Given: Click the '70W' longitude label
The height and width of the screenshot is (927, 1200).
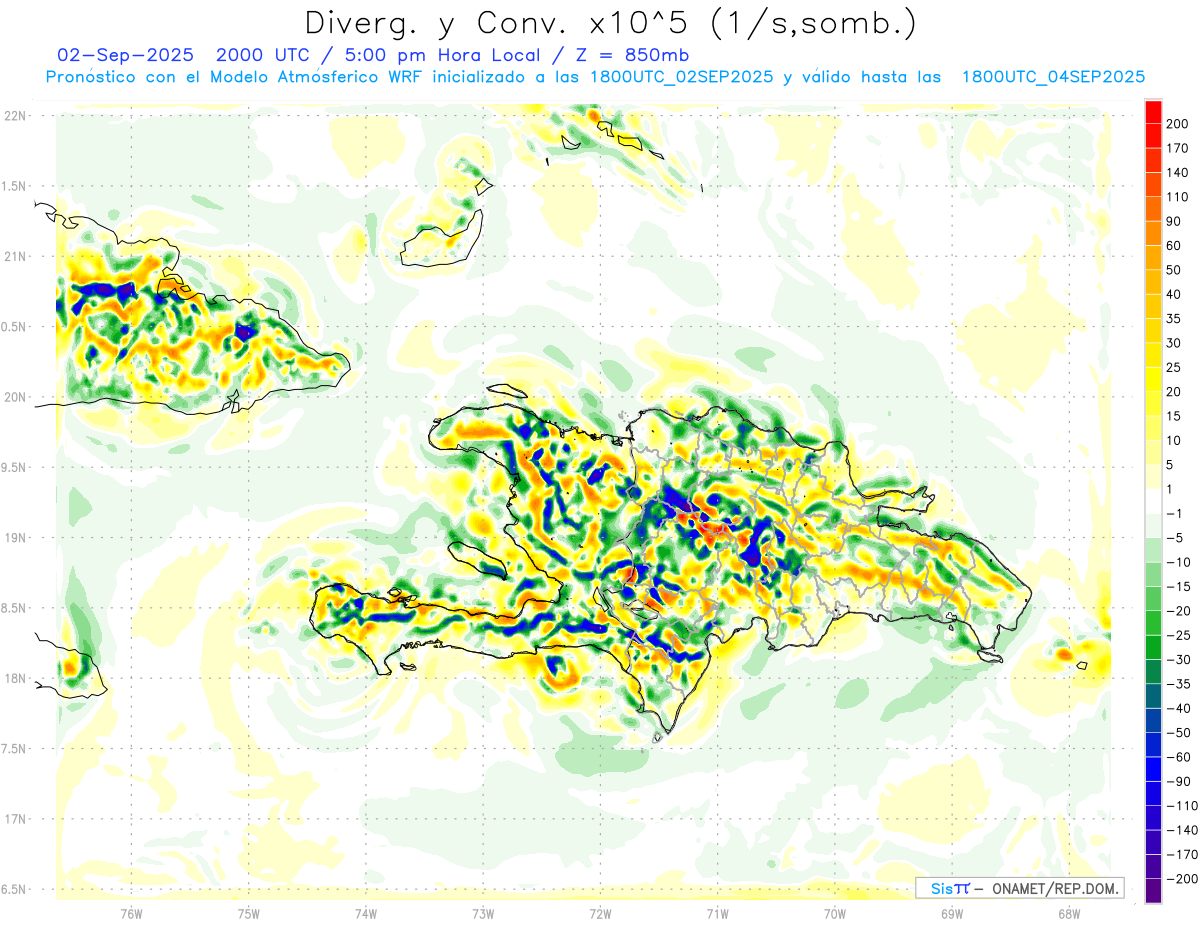Looking at the screenshot, I should coord(835,913).
